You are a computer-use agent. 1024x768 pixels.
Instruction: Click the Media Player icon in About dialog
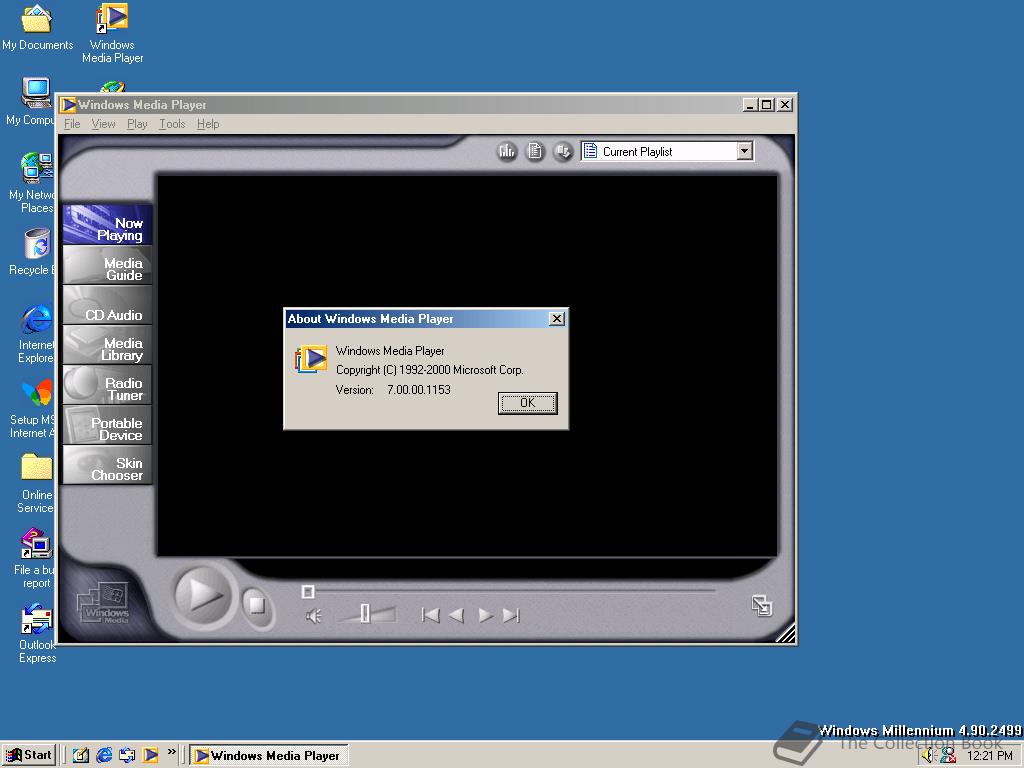tap(311, 359)
